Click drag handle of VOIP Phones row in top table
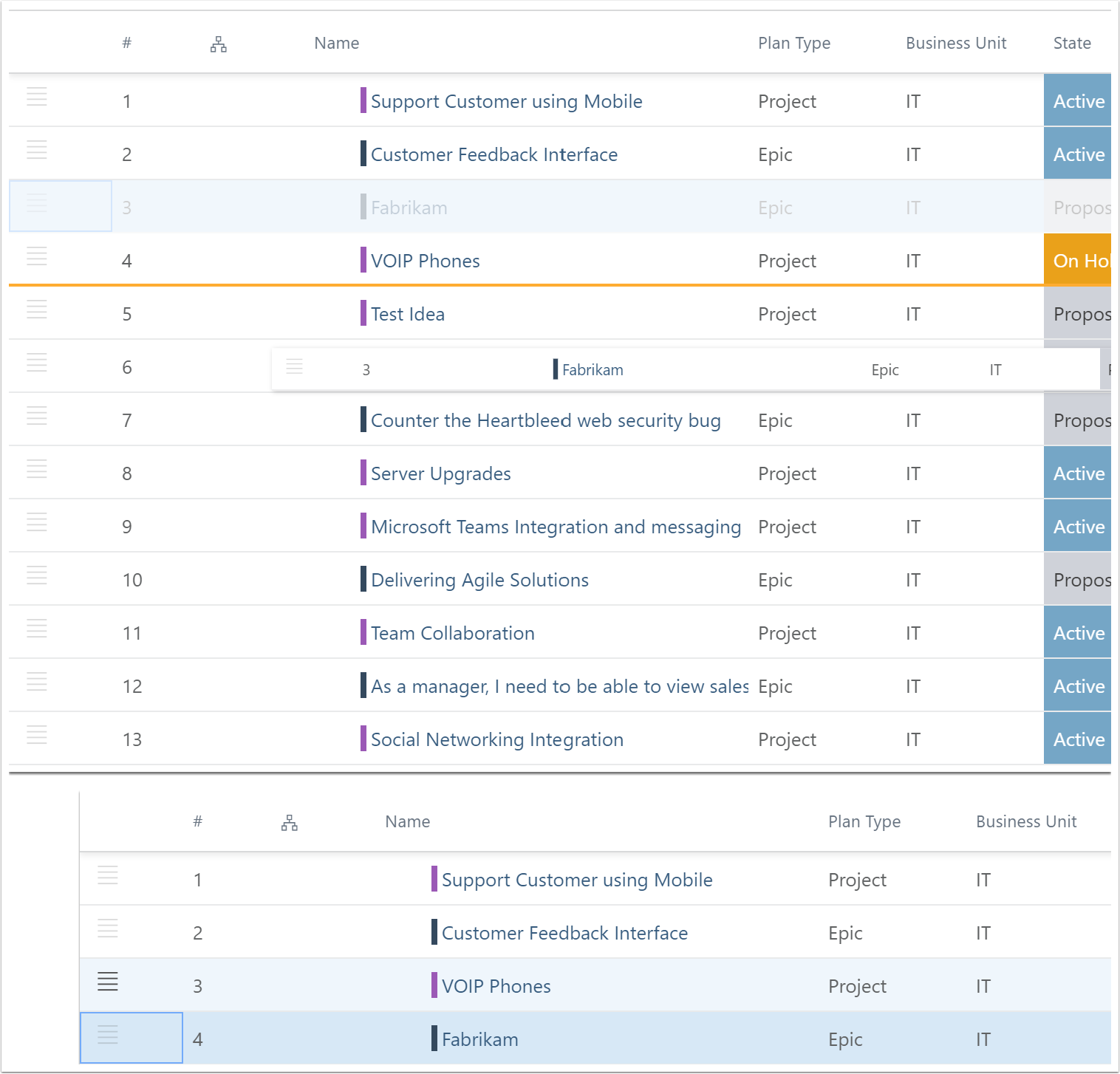 pyautogui.click(x=37, y=256)
